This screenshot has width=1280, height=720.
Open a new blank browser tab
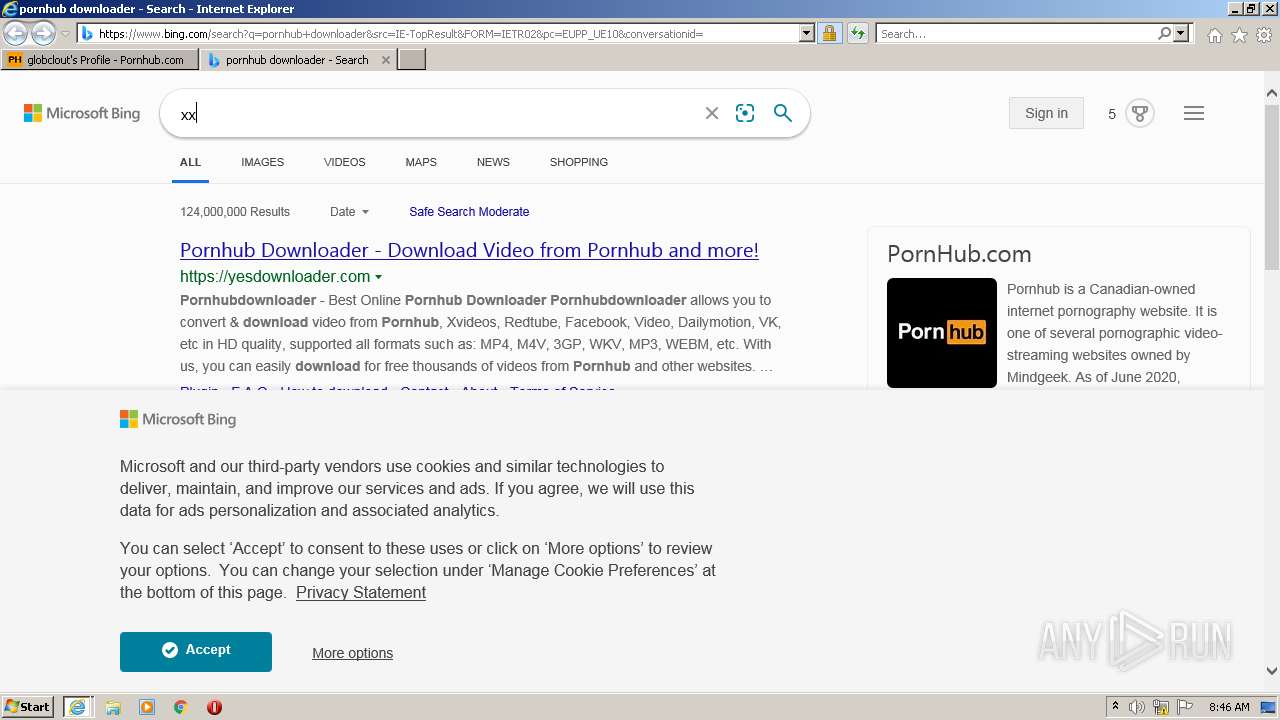pos(412,60)
